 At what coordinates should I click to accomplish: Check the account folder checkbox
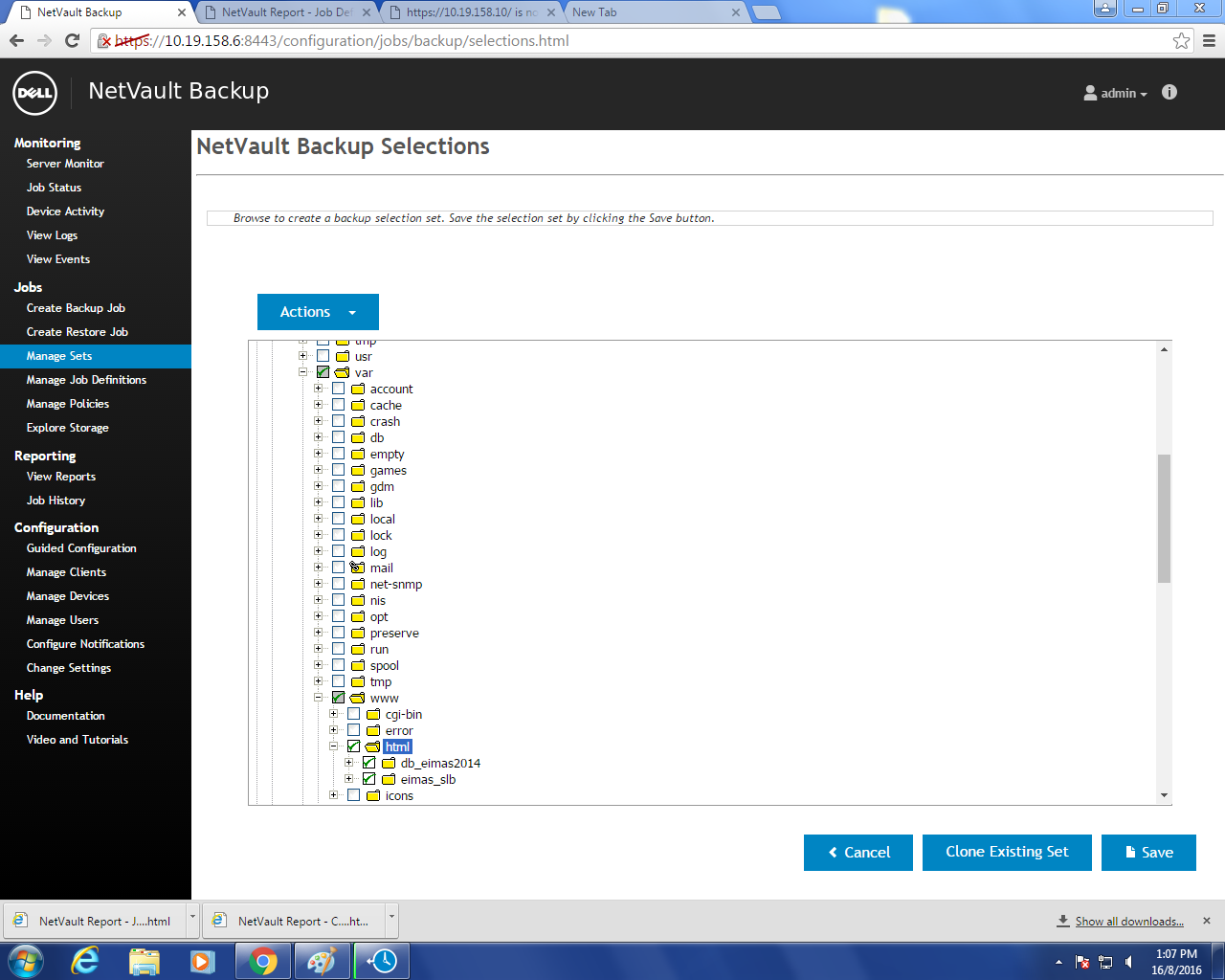pyautogui.click(x=338, y=389)
